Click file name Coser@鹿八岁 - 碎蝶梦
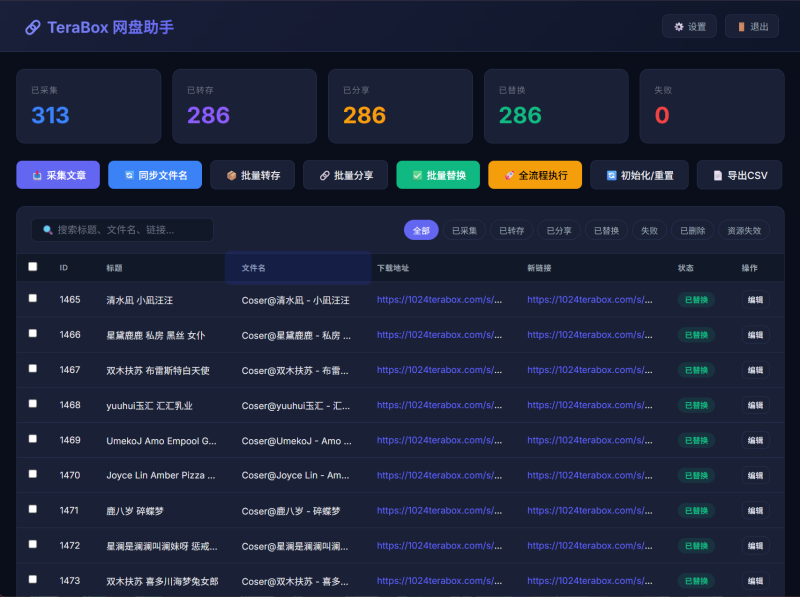Viewport: 800px width, 597px height. (x=291, y=511)
